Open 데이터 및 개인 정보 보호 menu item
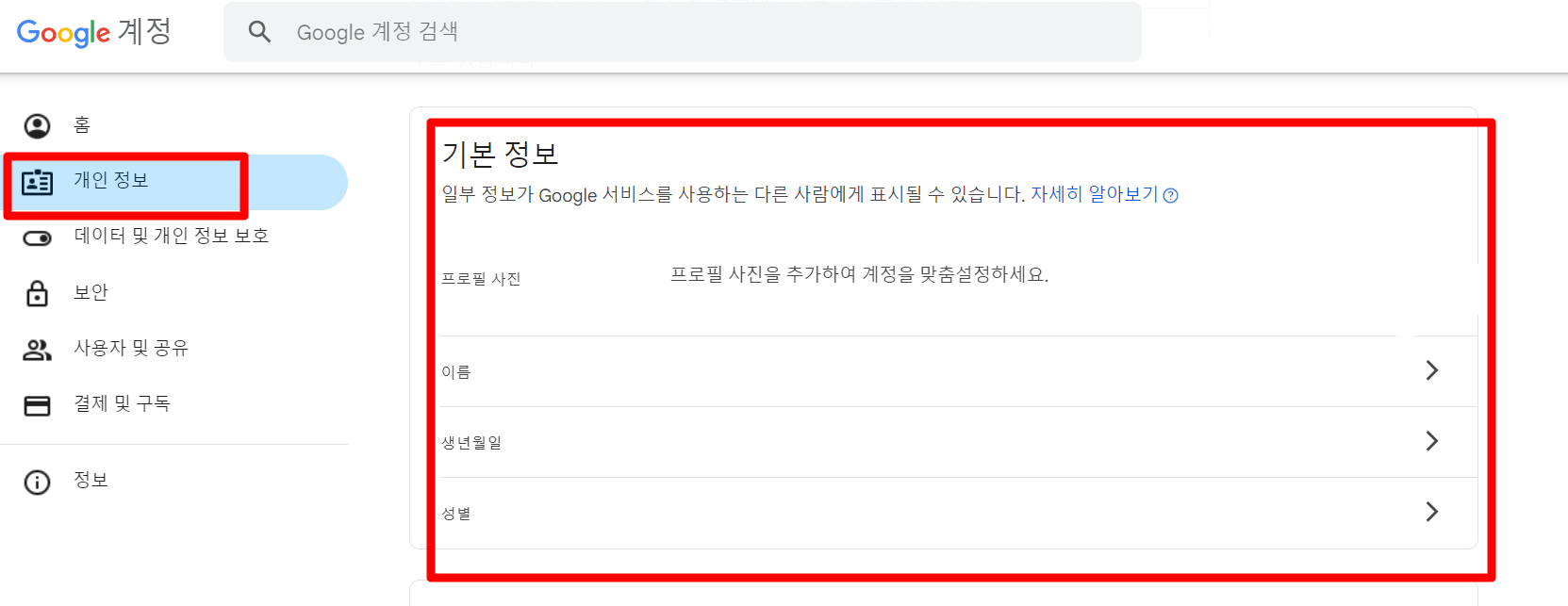 (x=174, y=237)
